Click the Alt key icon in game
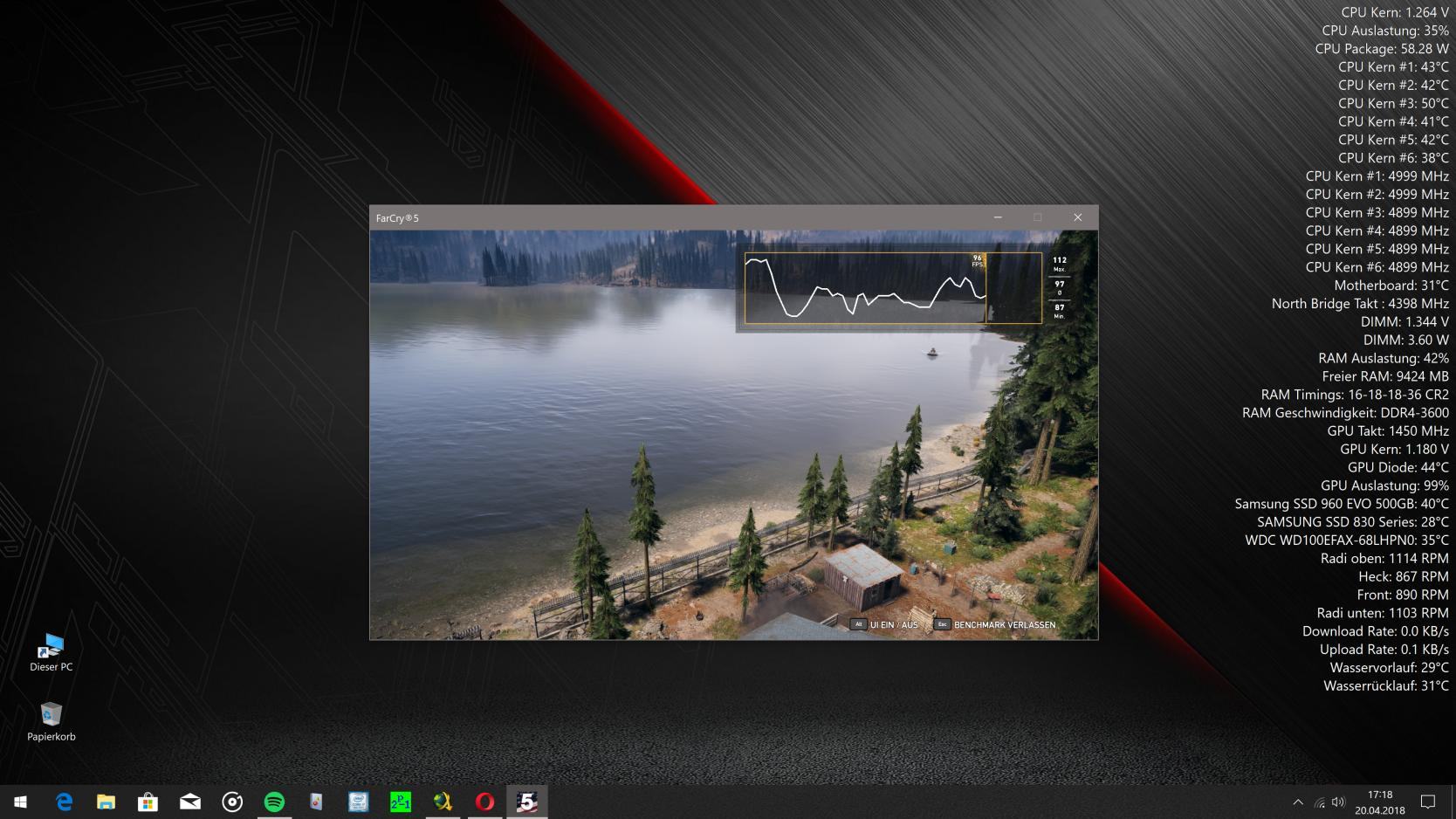The height and width of the screenshot is (819, 1456). 858,624
